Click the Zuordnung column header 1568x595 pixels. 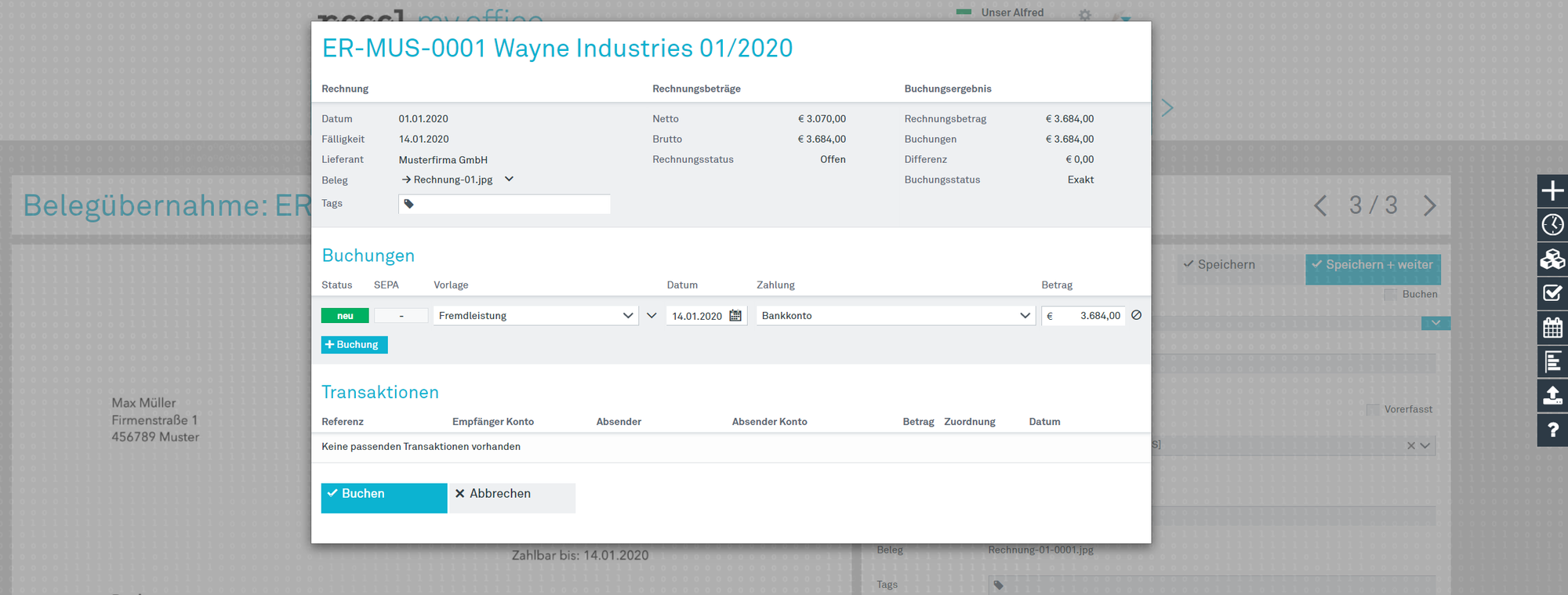pos(970,422)
